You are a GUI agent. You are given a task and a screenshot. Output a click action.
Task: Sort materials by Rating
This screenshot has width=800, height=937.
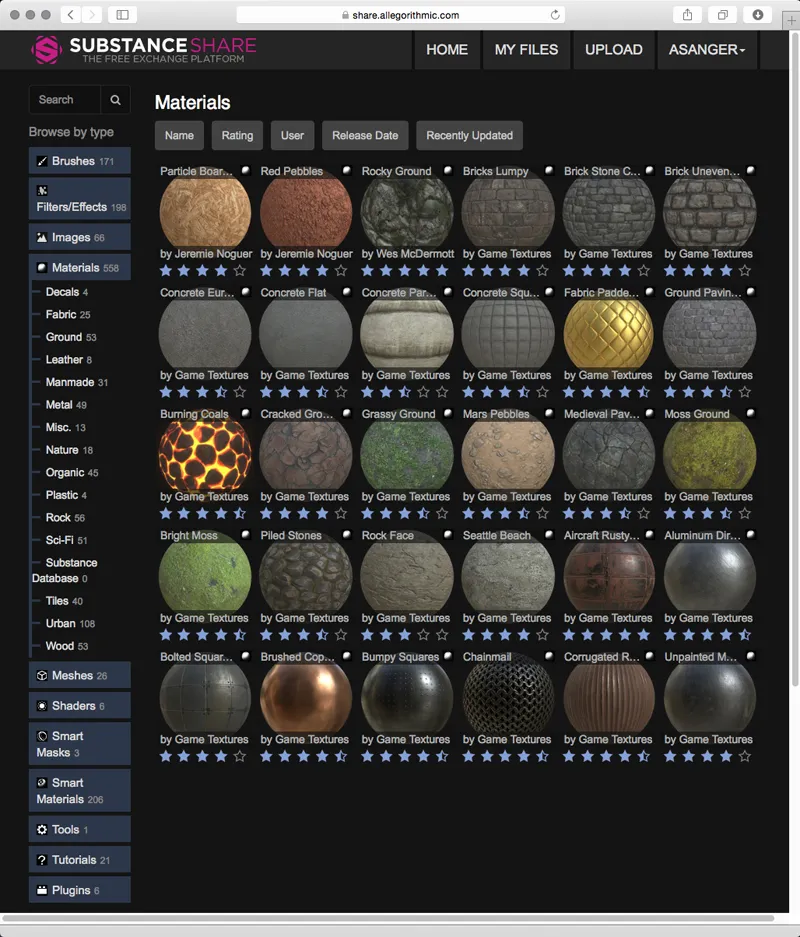pos(237,136)
